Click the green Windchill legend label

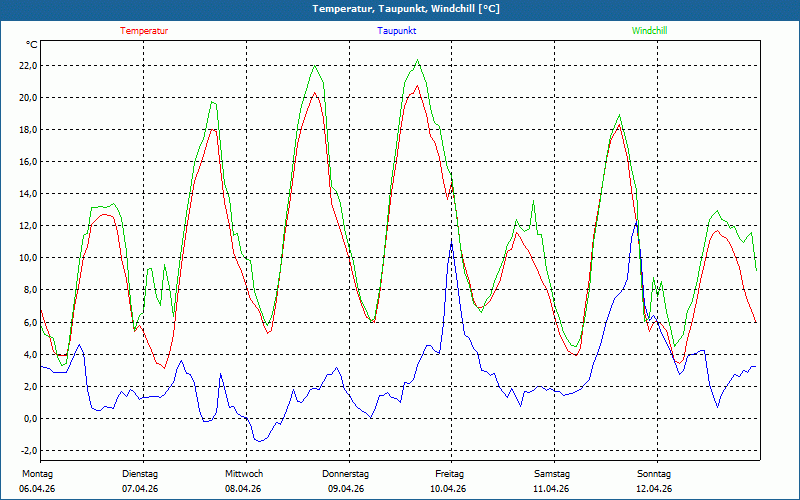coord(649,31)
